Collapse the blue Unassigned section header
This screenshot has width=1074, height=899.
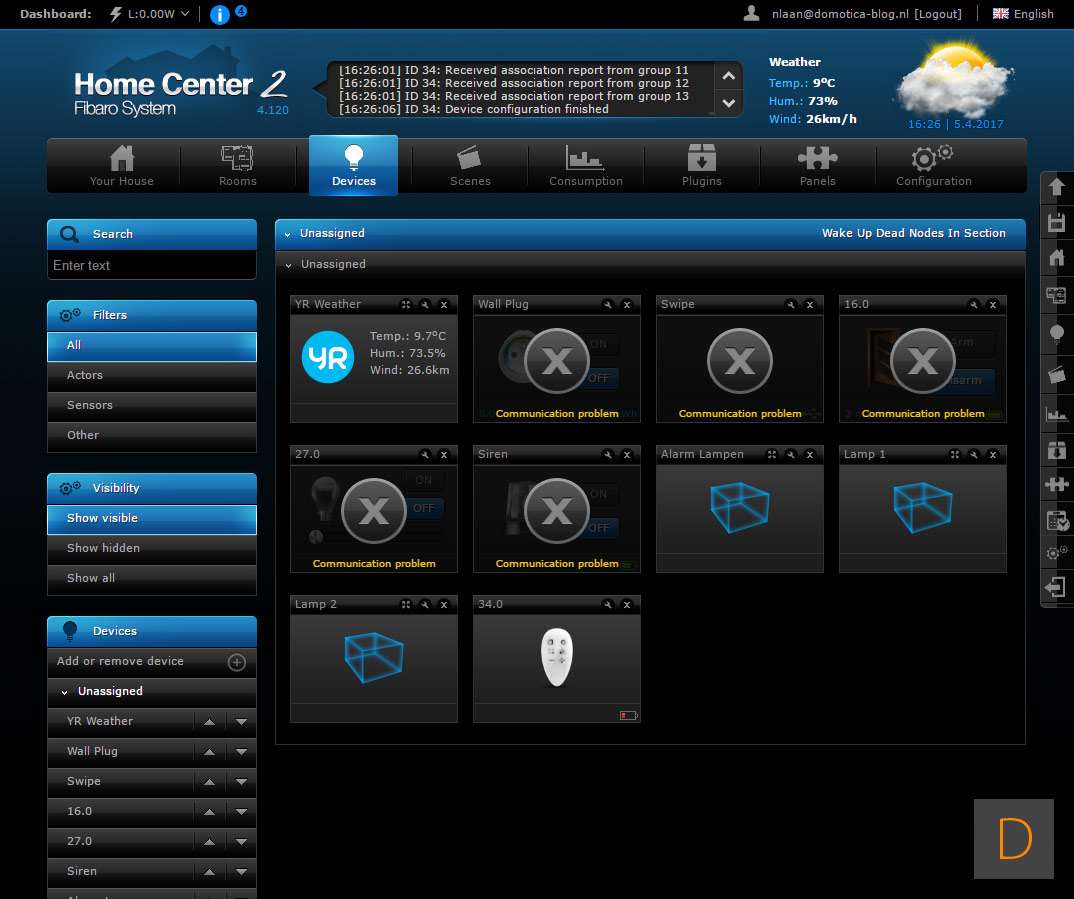coord(288,234)
